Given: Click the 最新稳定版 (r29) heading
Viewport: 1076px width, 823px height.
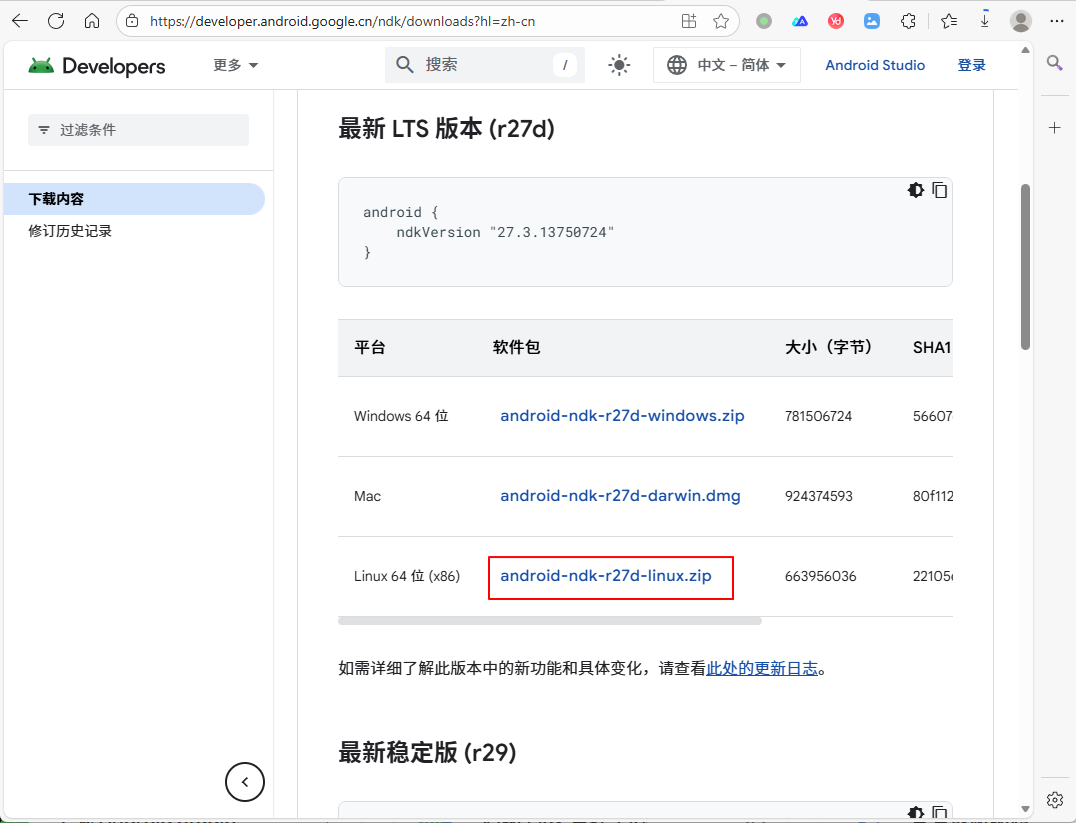Looking at the screenshot, I should tap(427, 753).
